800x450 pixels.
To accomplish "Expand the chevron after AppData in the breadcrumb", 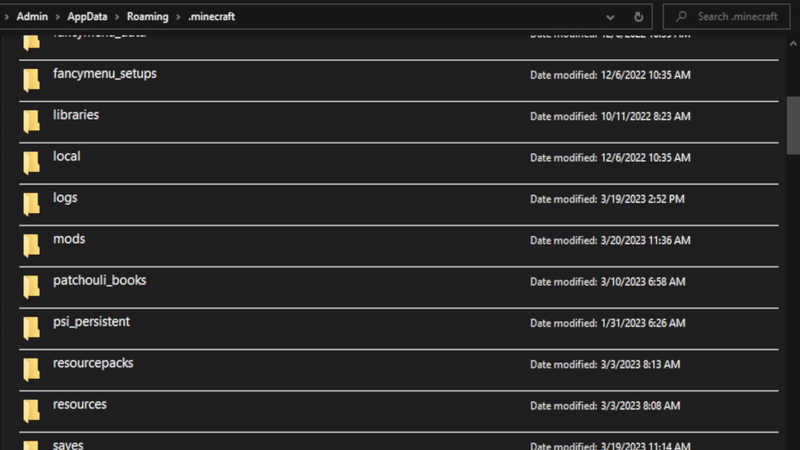I will [x=117, y=17].
